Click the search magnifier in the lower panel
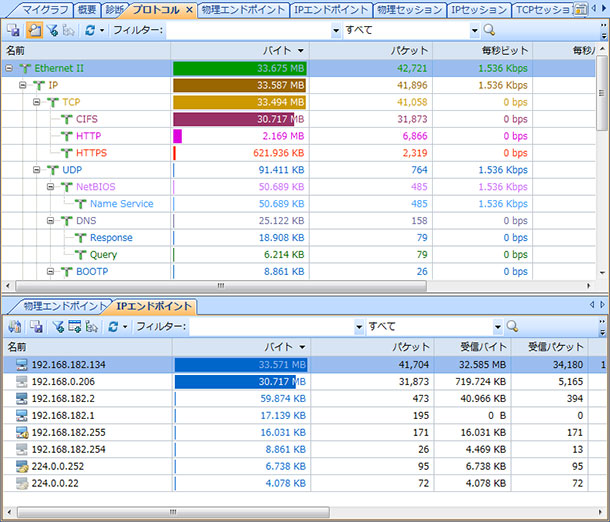Screen dimensions: 610x522 [x=512, y=326]
